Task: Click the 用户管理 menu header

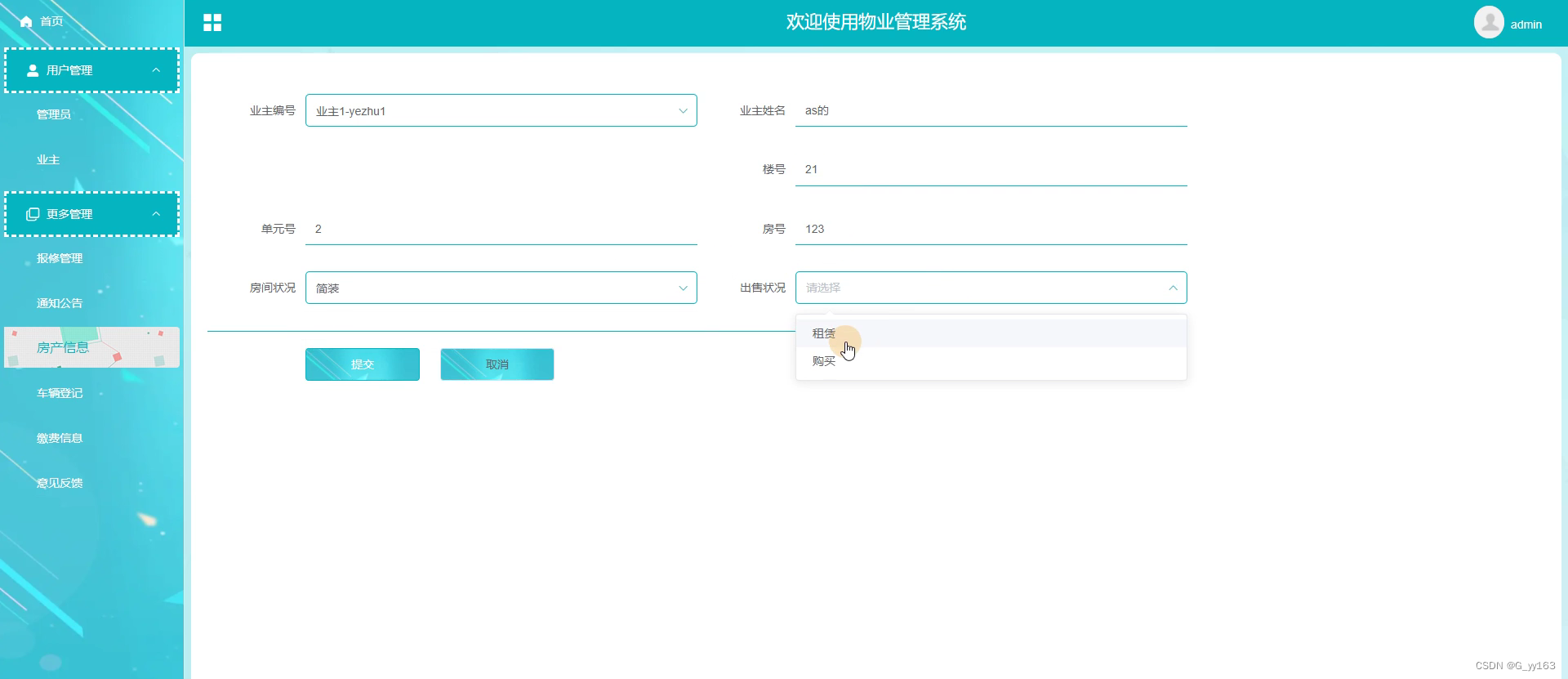Action: [91, 70]
